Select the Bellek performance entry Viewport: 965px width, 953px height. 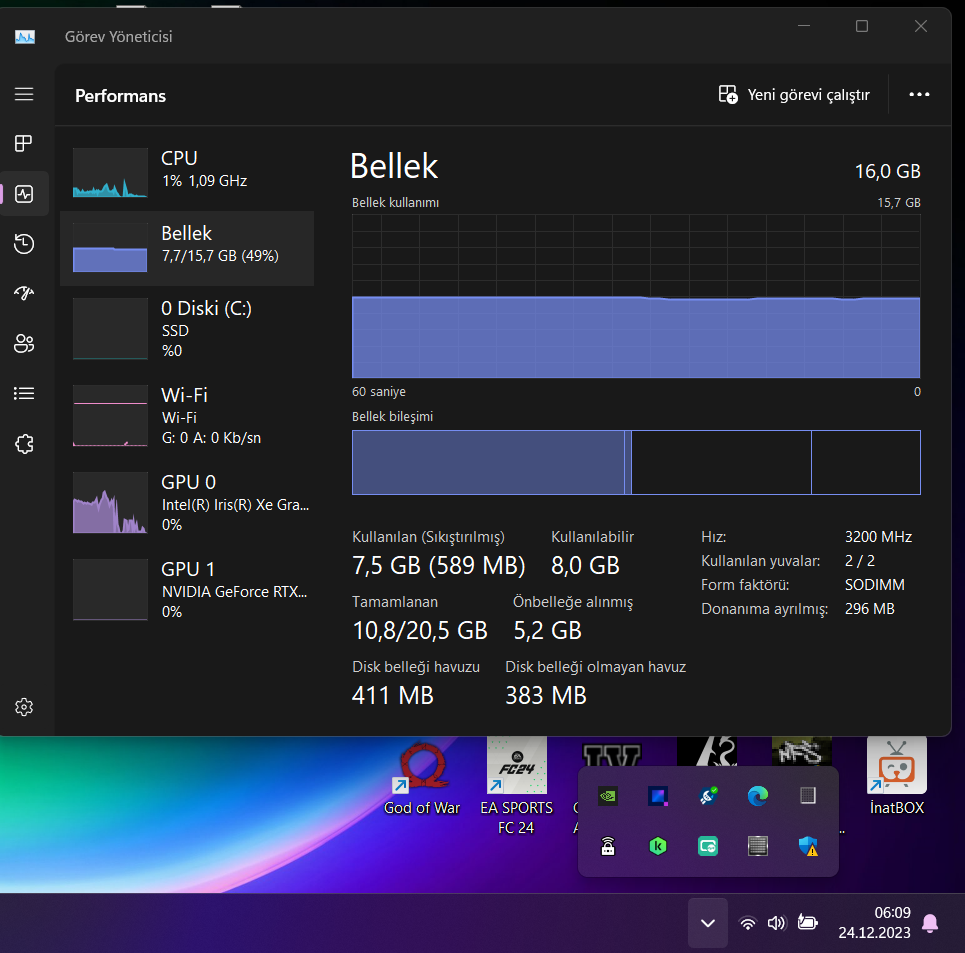click(x=187, y=249)
